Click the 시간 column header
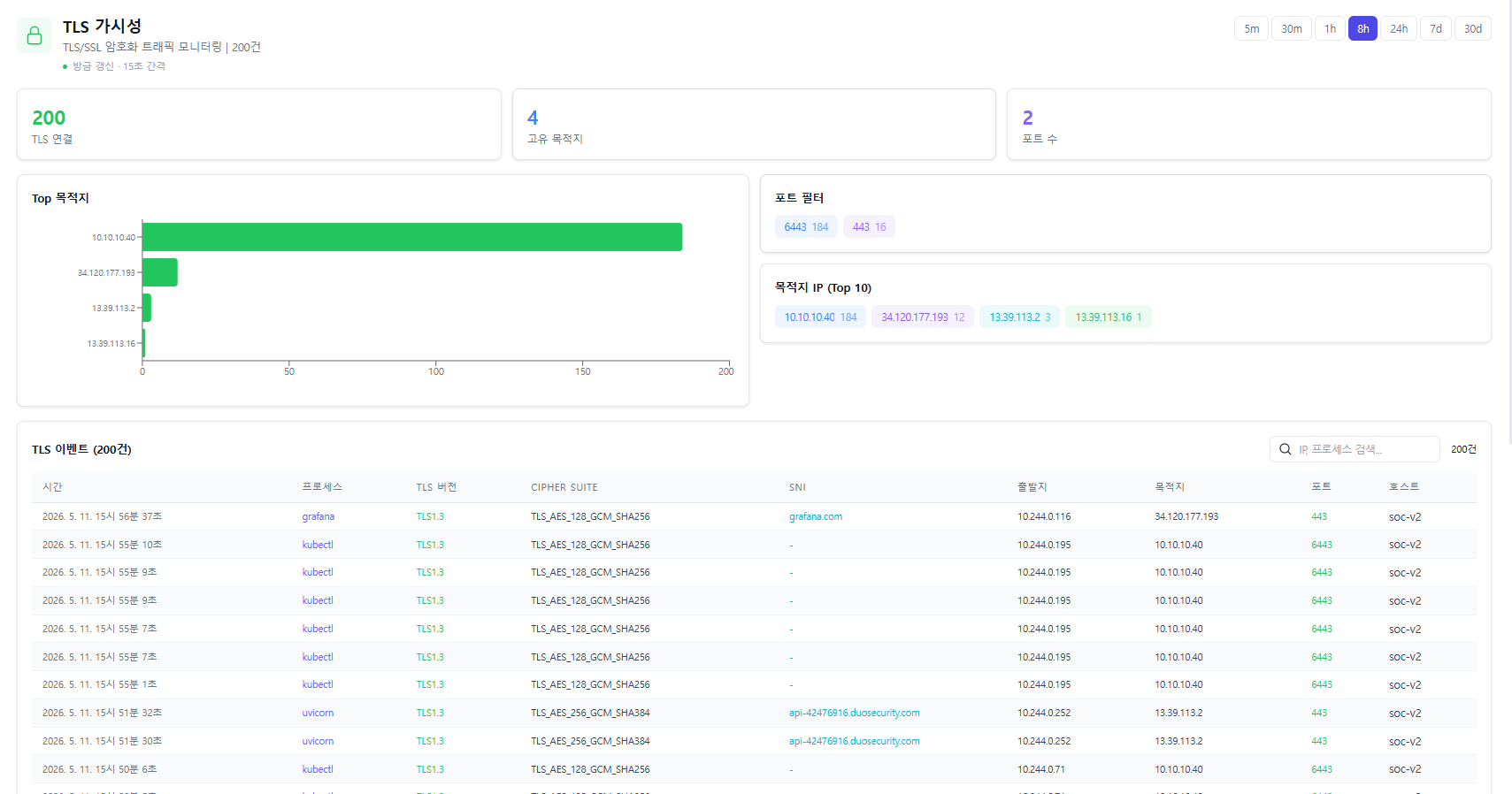1512x794 pixels. [52, 487]
